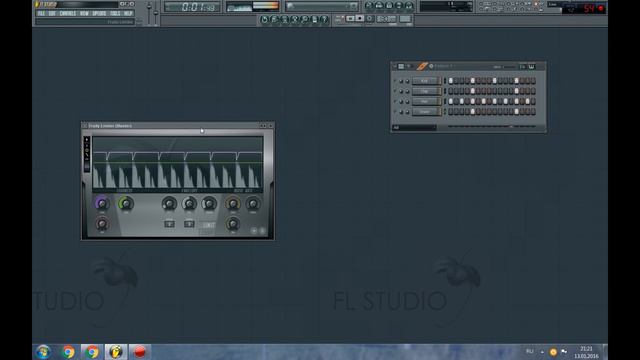Open the CHANNELS menu
Screen dimensions: 640x360
68,13
